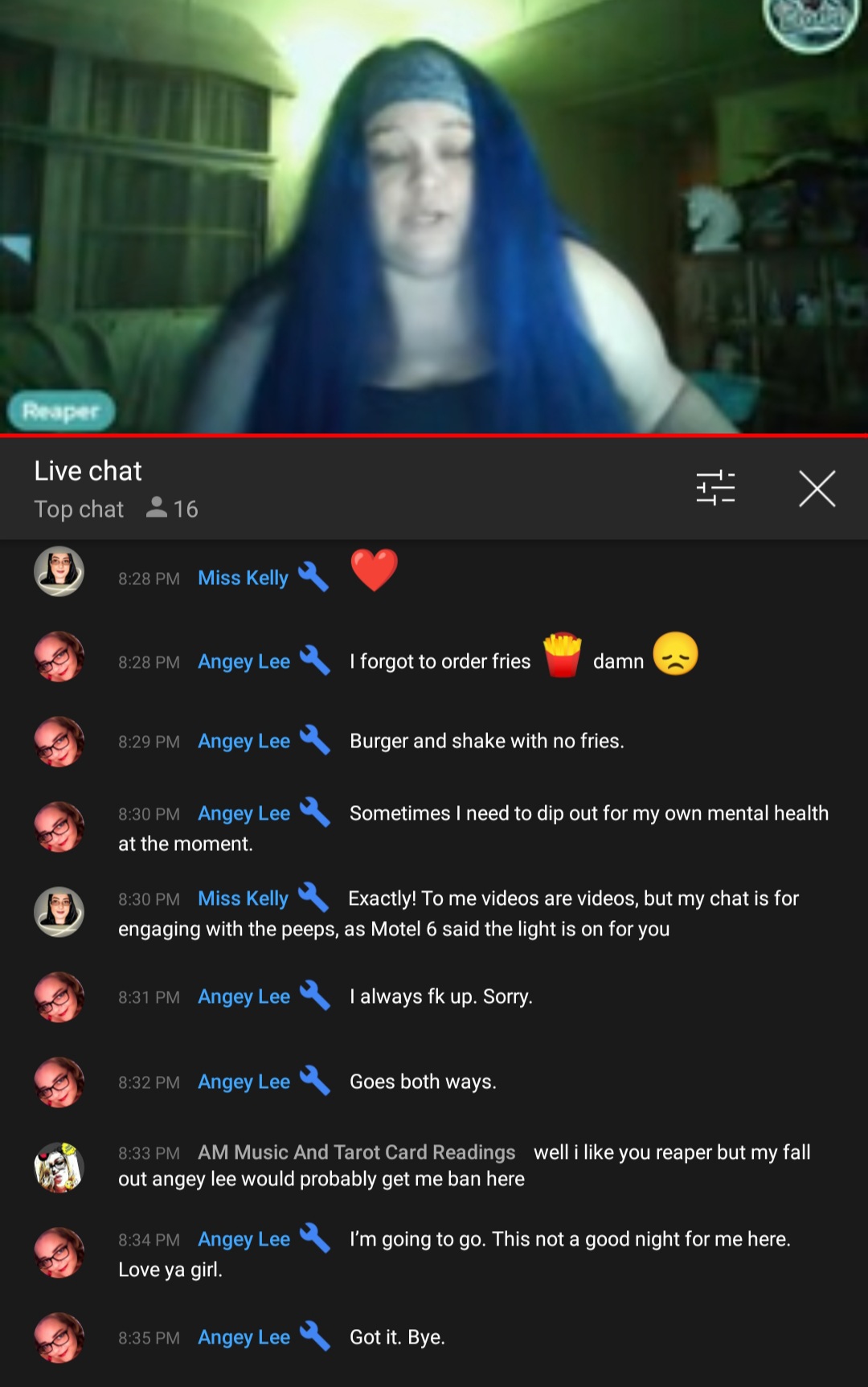Tap the fries emoji in Angey's message
The width and height of the screenshot is (868, 1387).
click(563, 655)
